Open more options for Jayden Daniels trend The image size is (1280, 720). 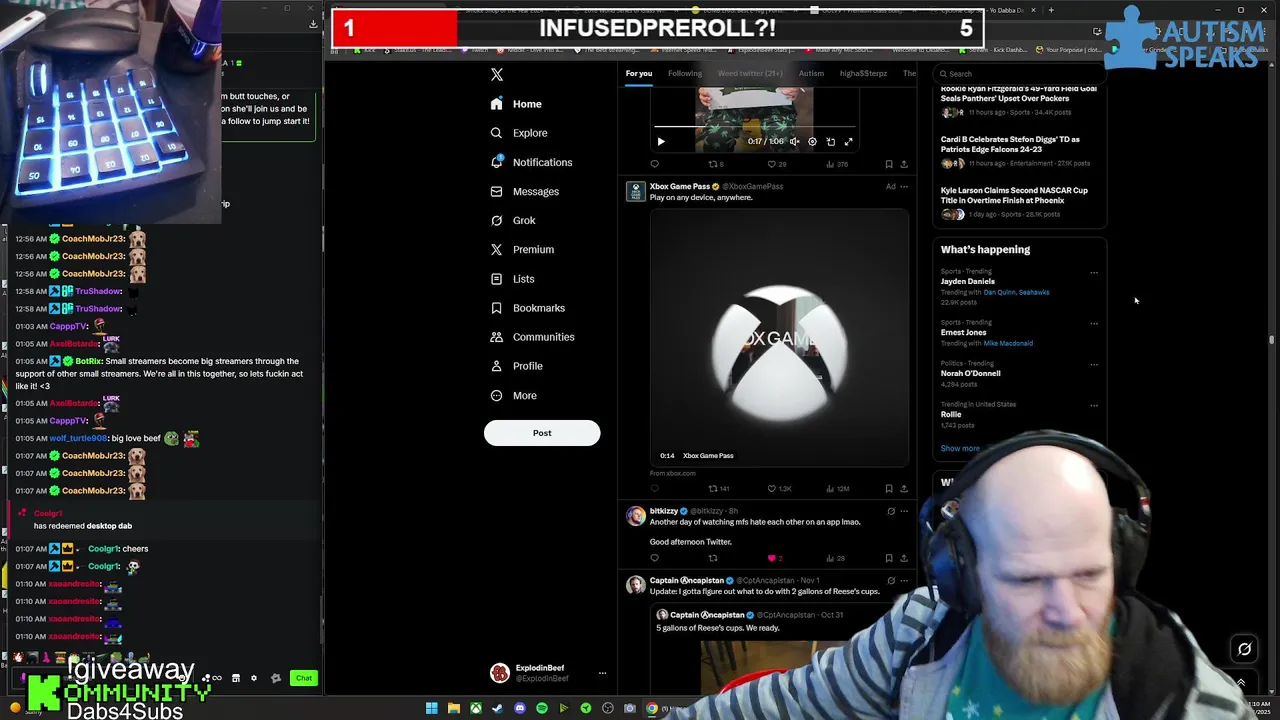(1094, 272)
